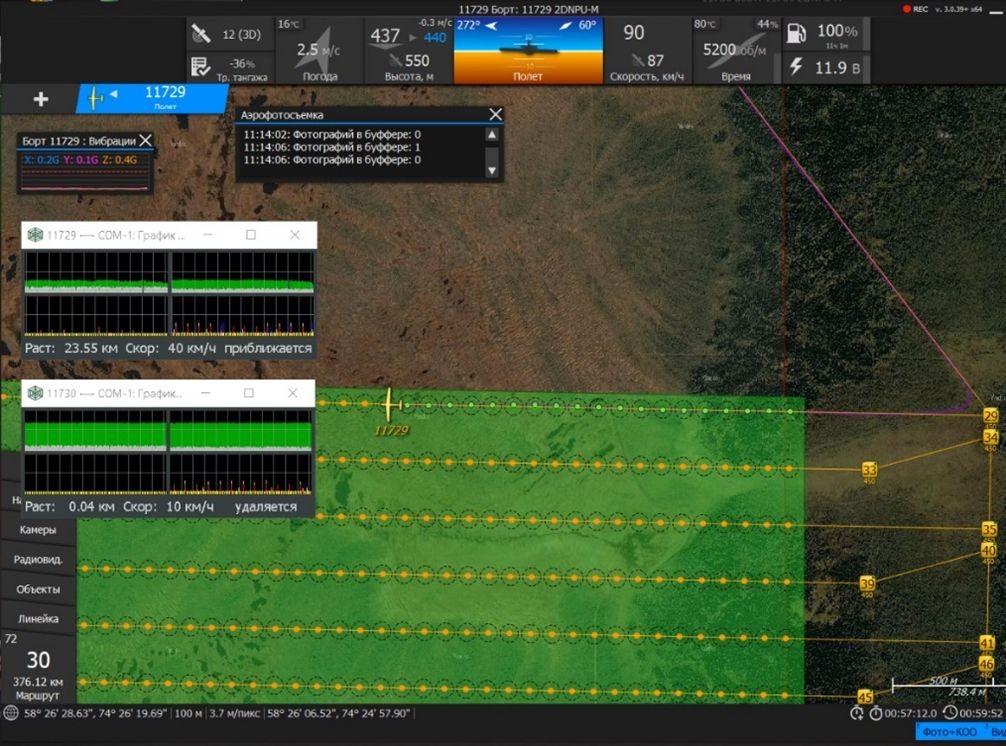
Task: Open the Камеры panel
Action: click(38, 530)
